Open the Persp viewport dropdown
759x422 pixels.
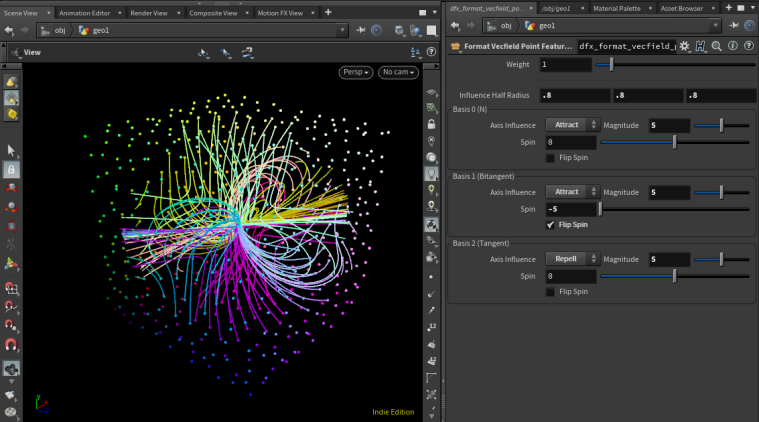point(355,73)
